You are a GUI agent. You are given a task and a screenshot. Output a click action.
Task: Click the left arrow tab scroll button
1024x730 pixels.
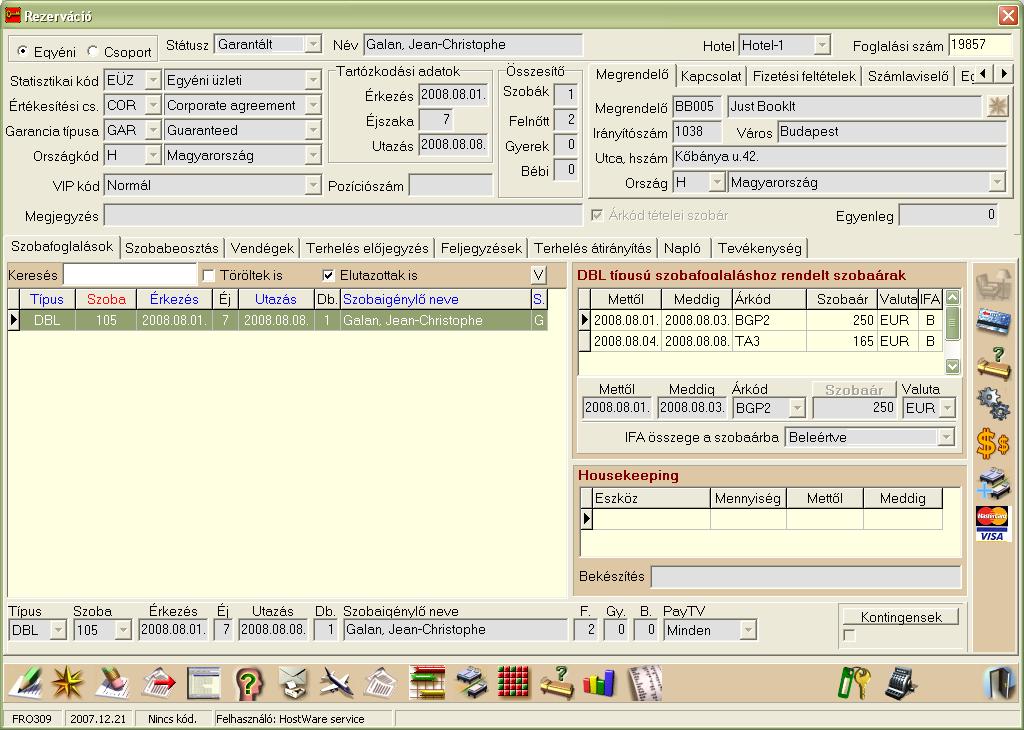tap(984, 74)
